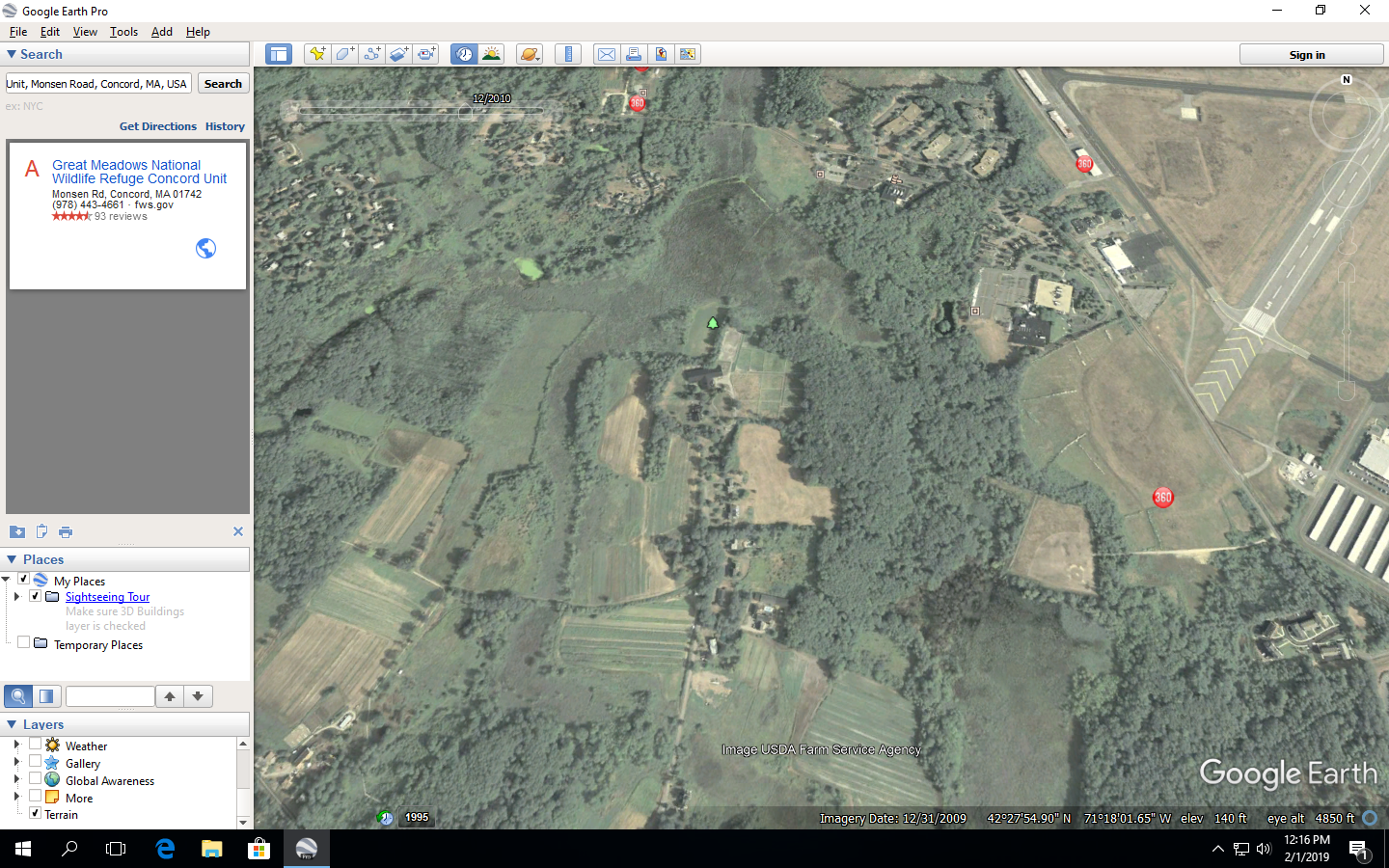Click the Get Directions link

pos(158,126)
